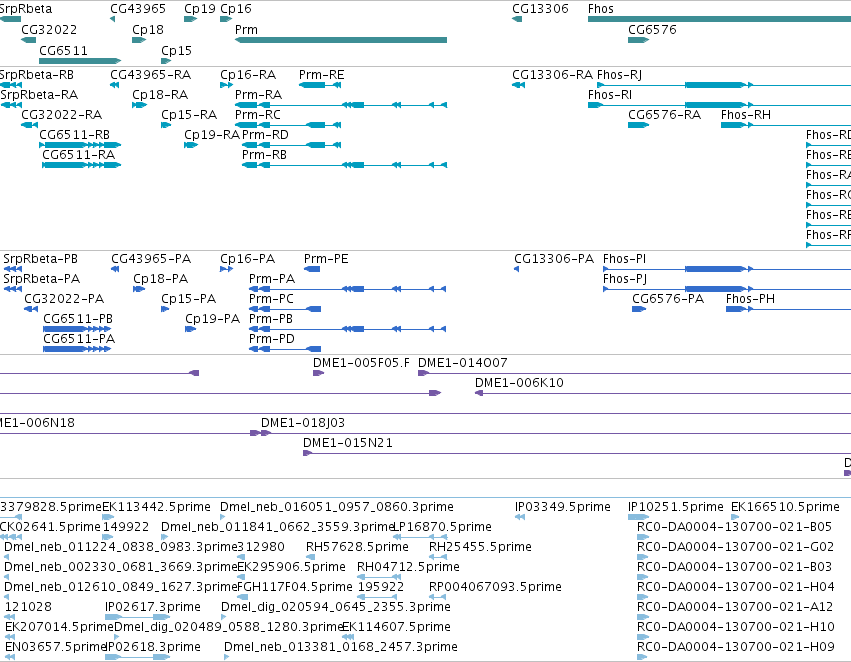This screenshot has height=662, width=851.
Task: Select protein Prm-PD label
Action: coord(271,340)
